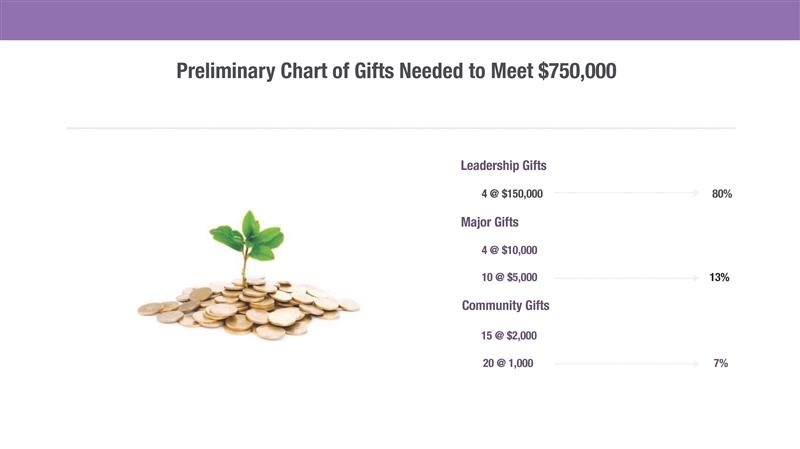Click the arrow pointing to 80%
This screenshot has width=800, height=449.
click(626, 193)
